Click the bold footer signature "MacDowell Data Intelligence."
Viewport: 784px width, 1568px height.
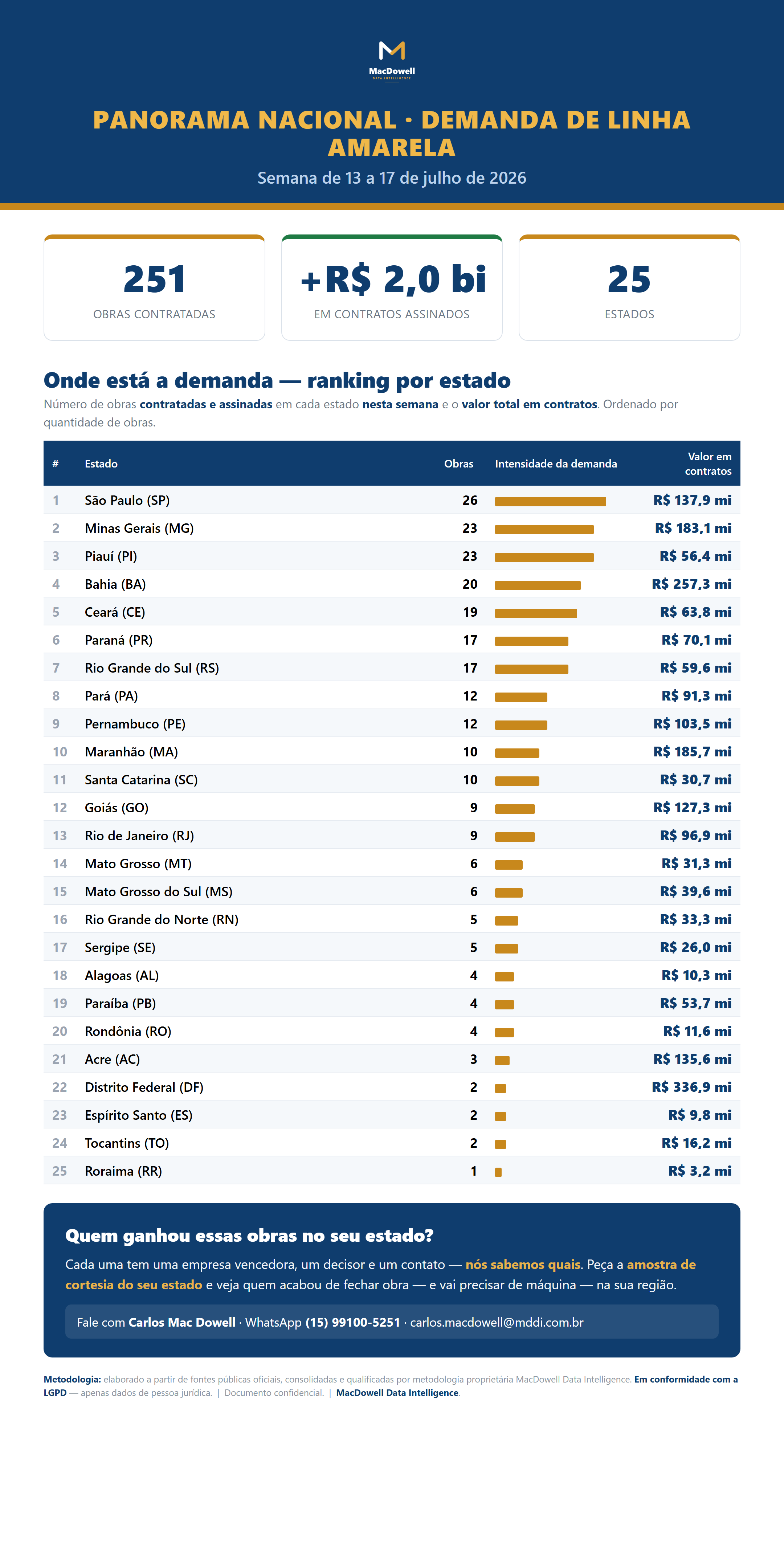398,1393
